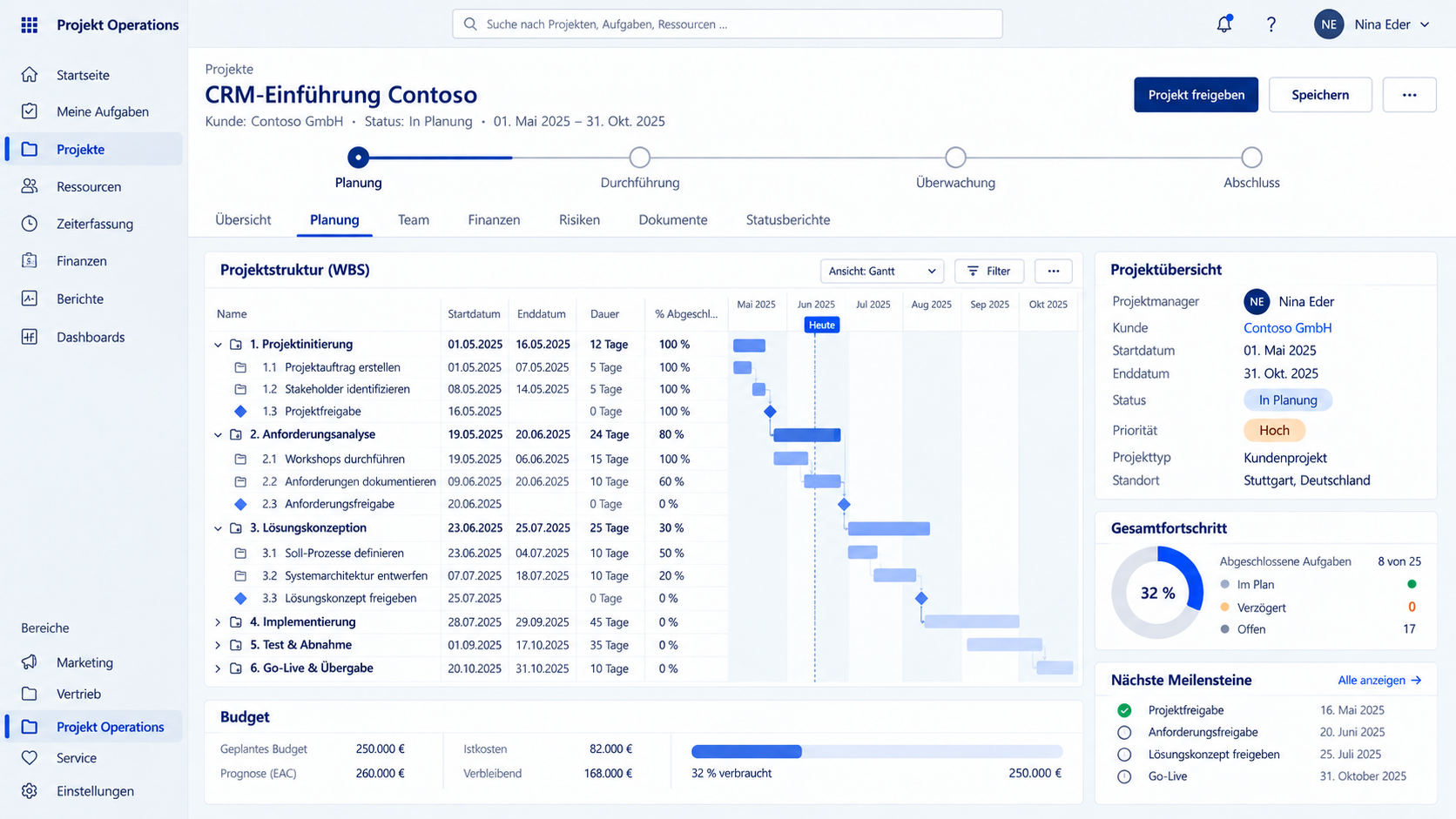Image resolution: width=1456 pixels, height=819 pixels.
Task: Expand the 5. Test & Abnahme phase
Action: click(218, 645)
